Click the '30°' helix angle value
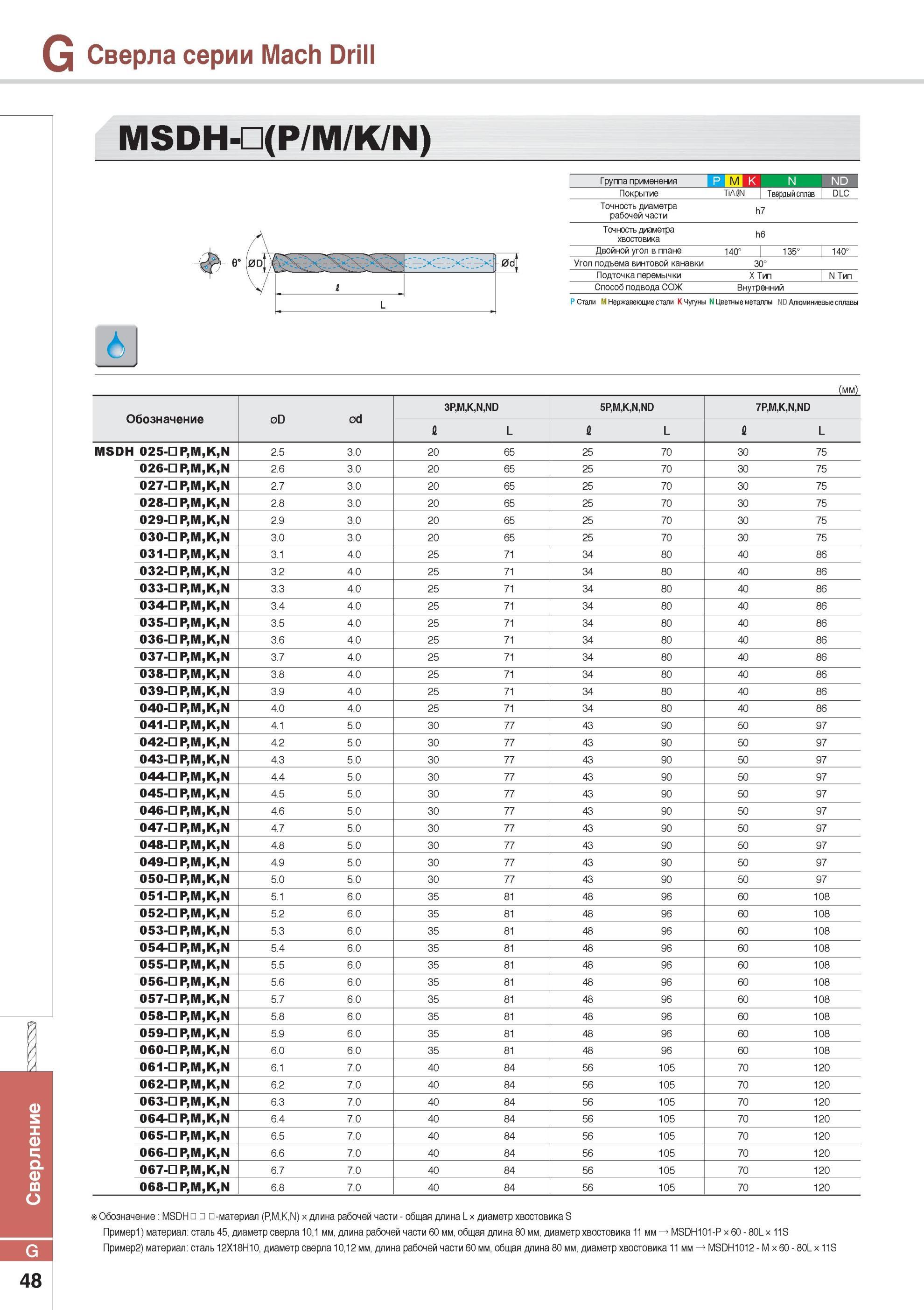 tap(760, 264)
